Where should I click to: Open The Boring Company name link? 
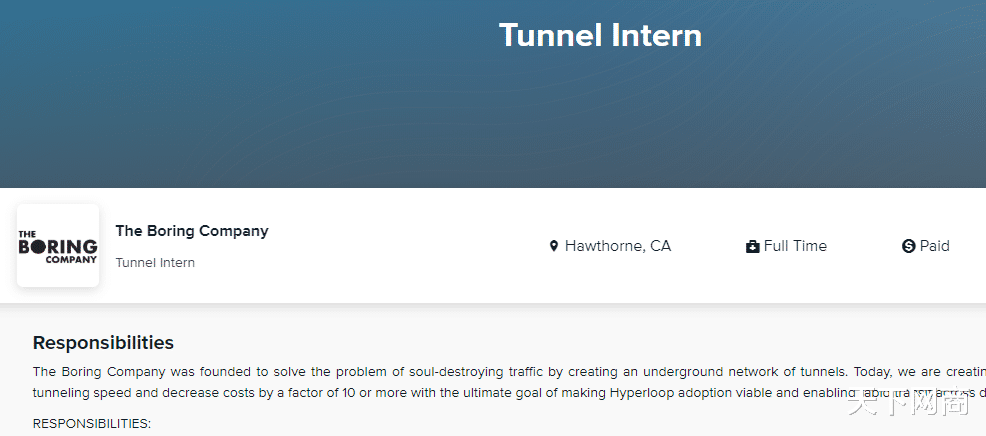click(192, 231)
